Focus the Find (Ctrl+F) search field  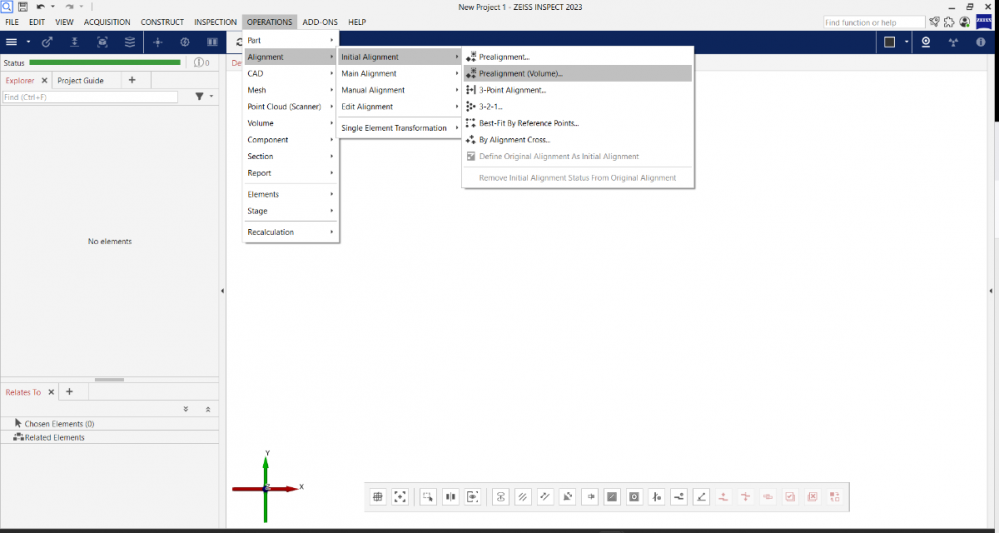[x=90, y=97]
